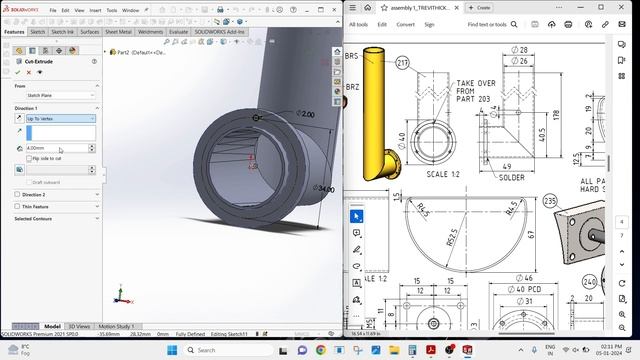Accept the Cut-Extrude with green checkmark
This screenshot has width=640, height=360.
tap(18, 72)
